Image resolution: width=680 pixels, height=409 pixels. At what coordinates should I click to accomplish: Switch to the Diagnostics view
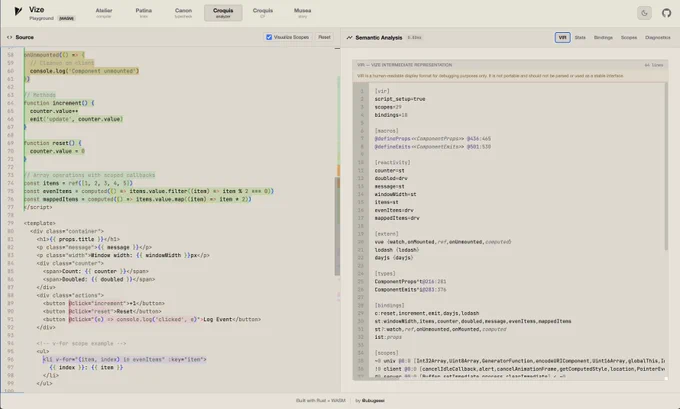pyautogui.click(x=658, y=38)
